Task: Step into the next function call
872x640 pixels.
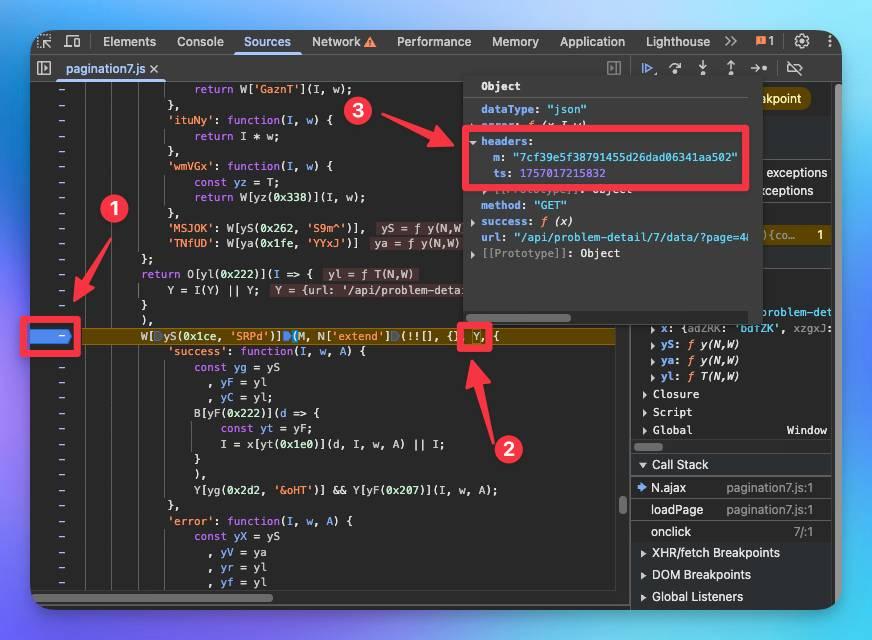Action: [x=703, y=68]
